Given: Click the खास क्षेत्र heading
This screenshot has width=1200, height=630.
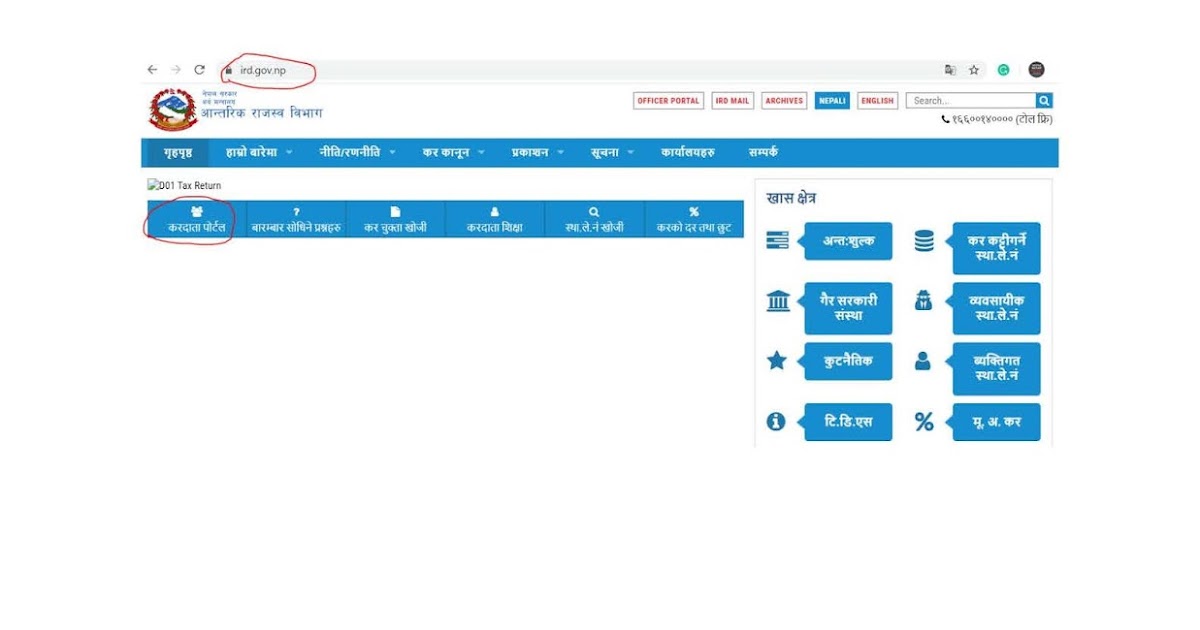Looking at the screenshot, I should click(x=792, y=198).
